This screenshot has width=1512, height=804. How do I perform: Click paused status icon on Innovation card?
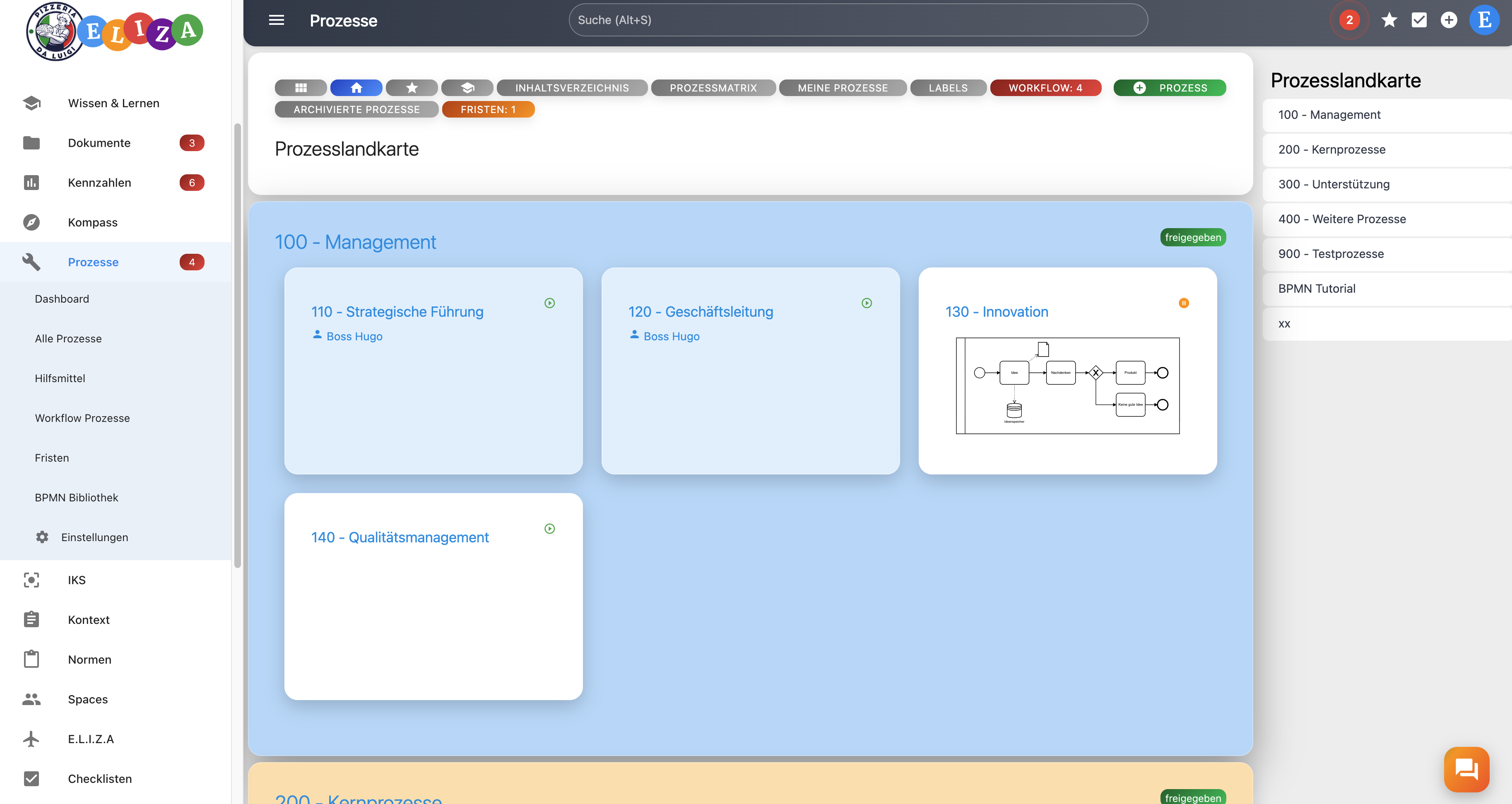coord(1183,303)
